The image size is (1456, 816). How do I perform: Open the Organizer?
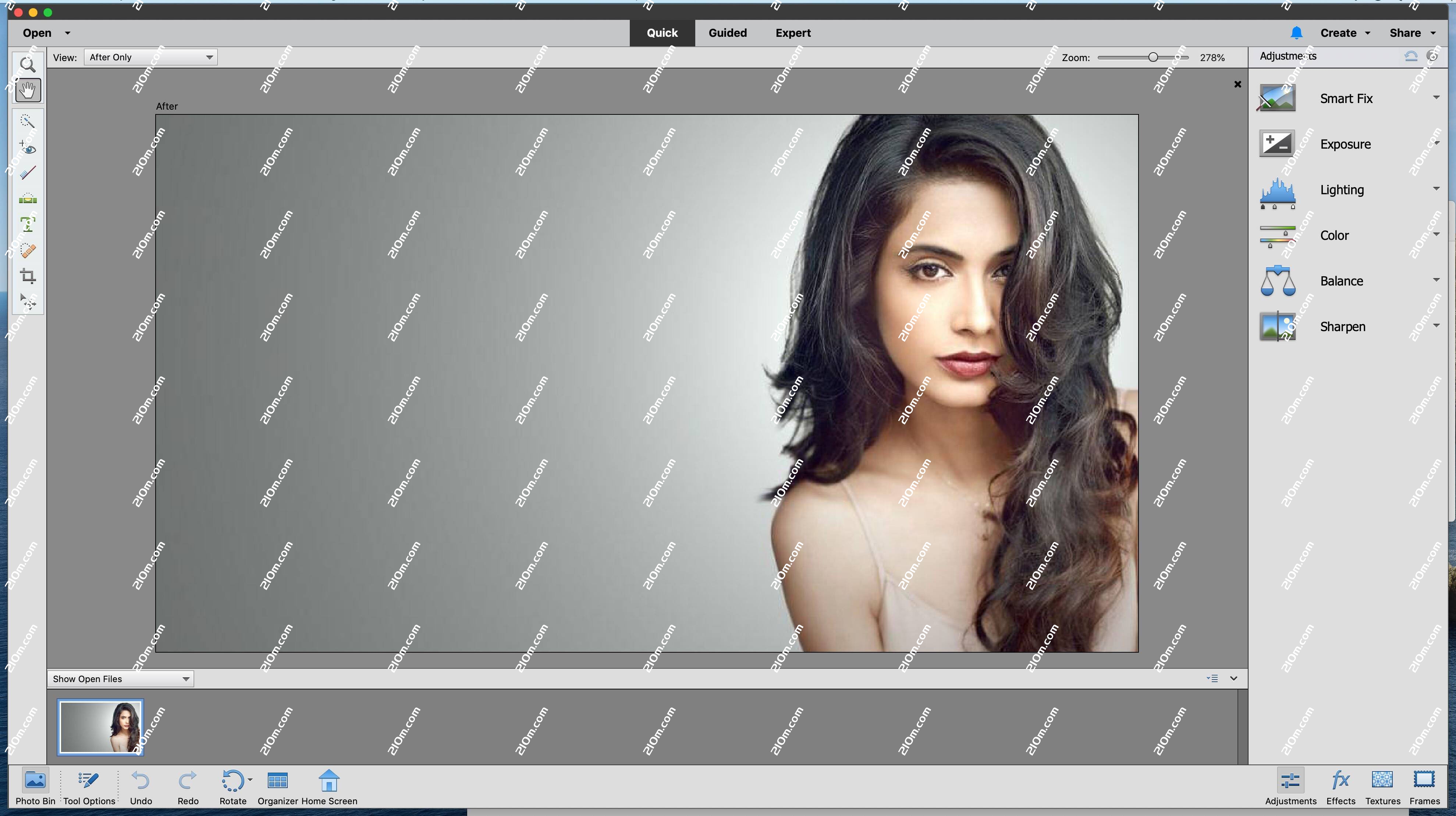pos(277,786)
